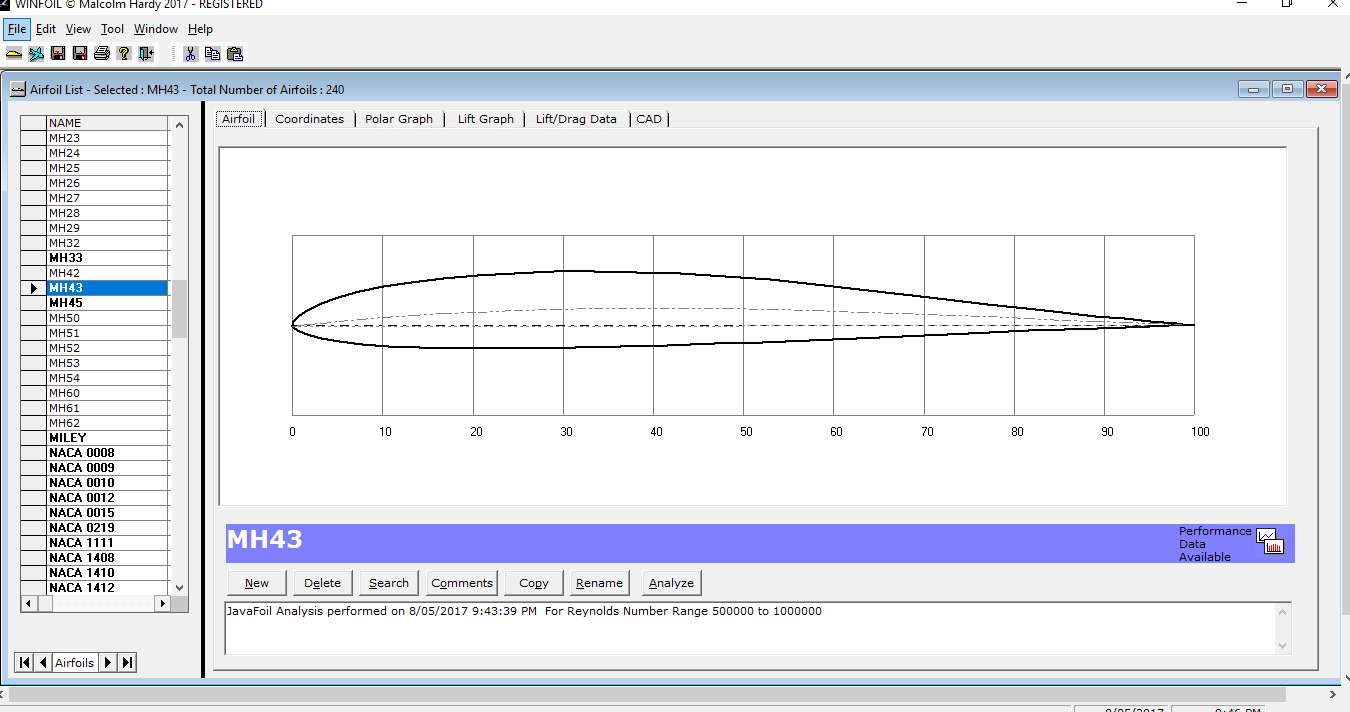Click the first floppy disk import icon

(58, 53)
